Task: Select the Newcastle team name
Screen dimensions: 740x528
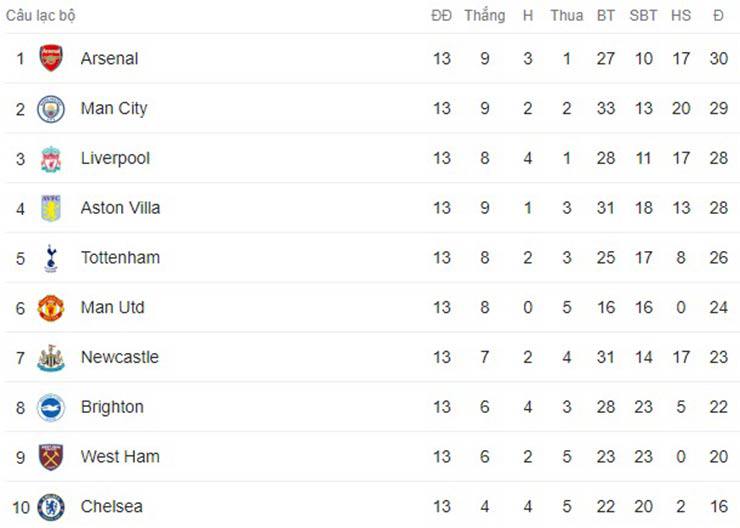Action: (119, 357)
